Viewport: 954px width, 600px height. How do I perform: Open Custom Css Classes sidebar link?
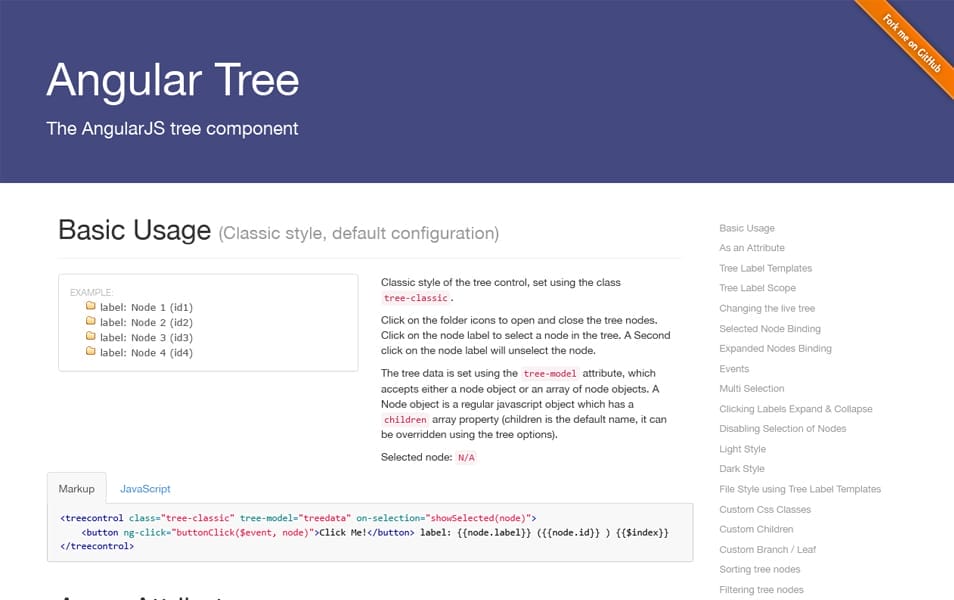pos(765,509)
